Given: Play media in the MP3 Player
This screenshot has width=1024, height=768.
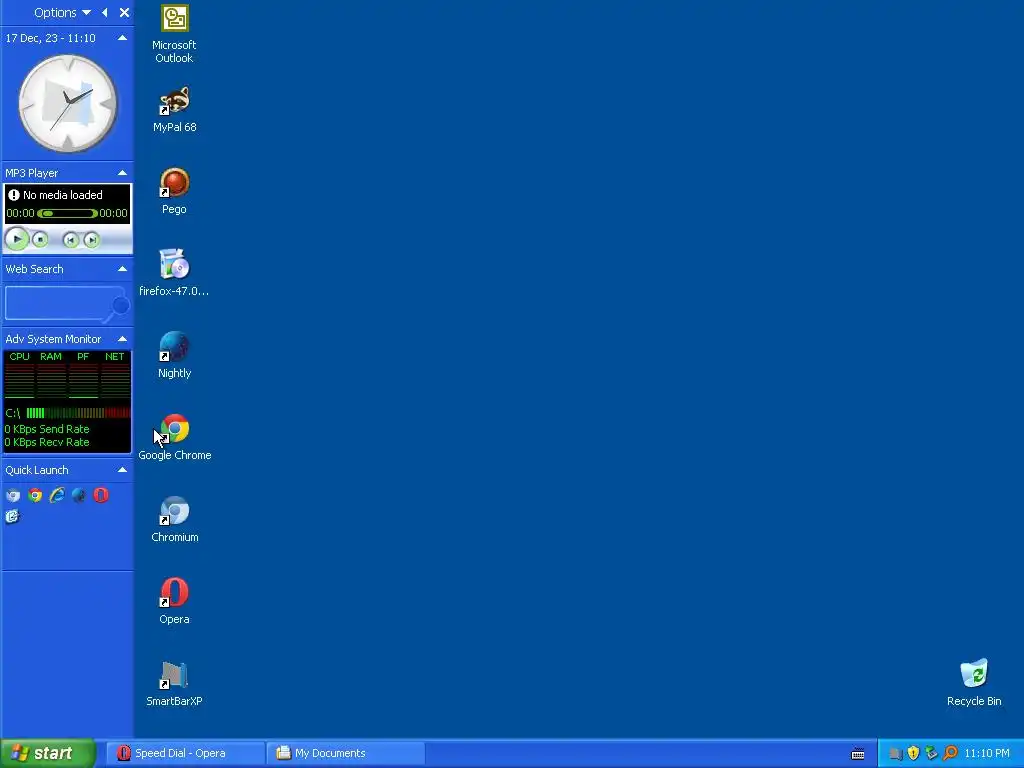Looking at the screenshot, I should 17,239.
